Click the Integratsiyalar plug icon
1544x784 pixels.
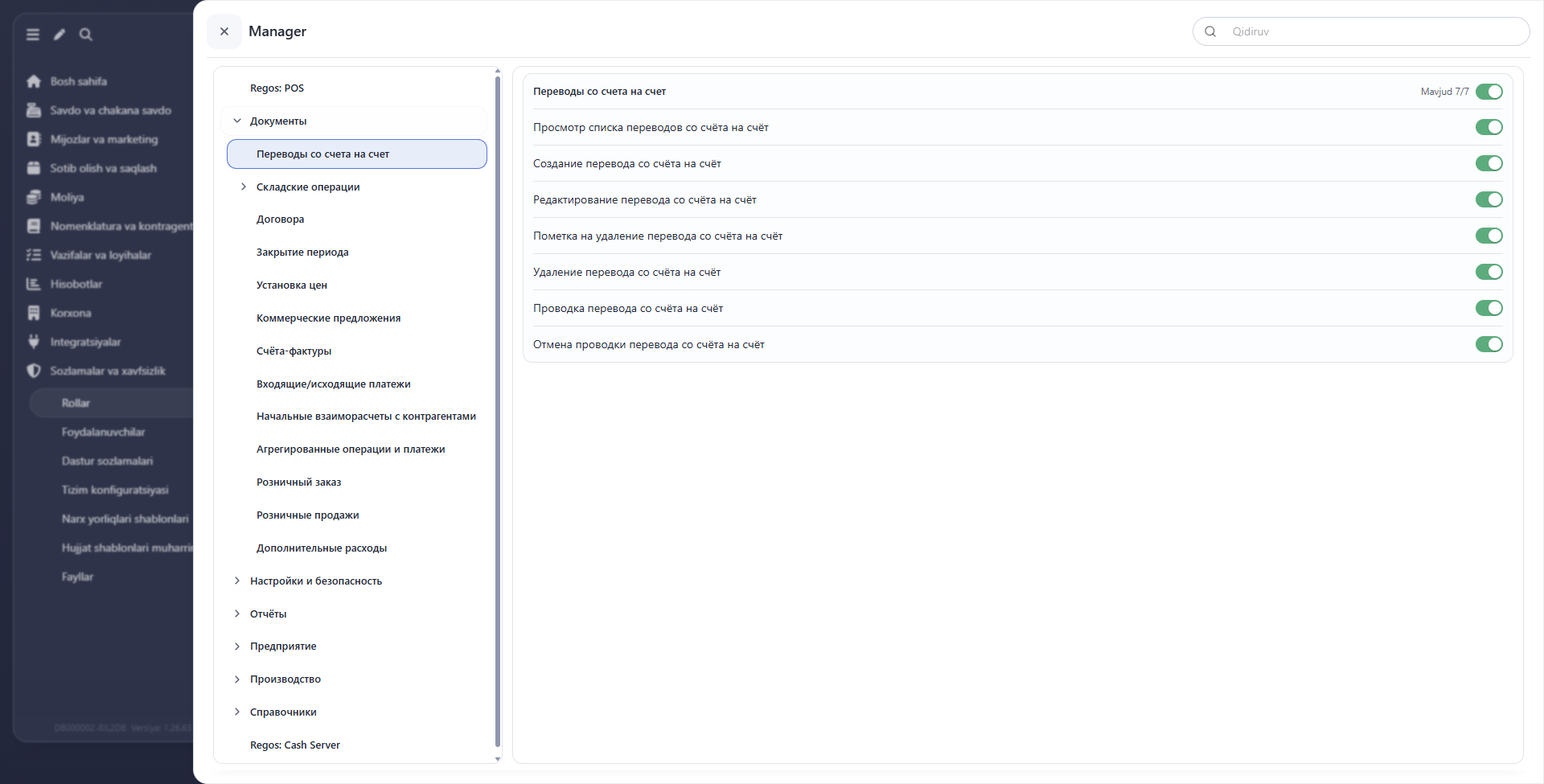34,342
